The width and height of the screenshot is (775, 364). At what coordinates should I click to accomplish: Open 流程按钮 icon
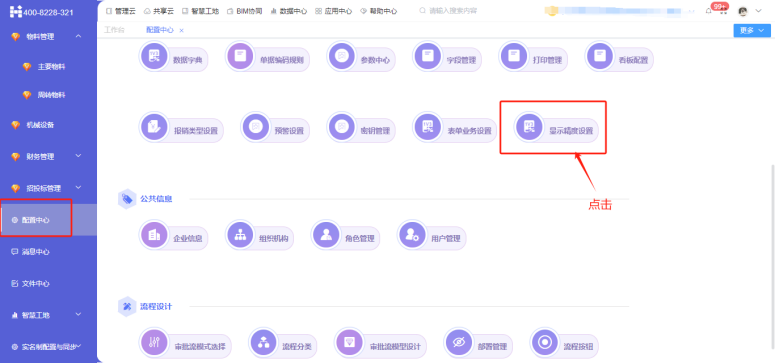point(545,342)
